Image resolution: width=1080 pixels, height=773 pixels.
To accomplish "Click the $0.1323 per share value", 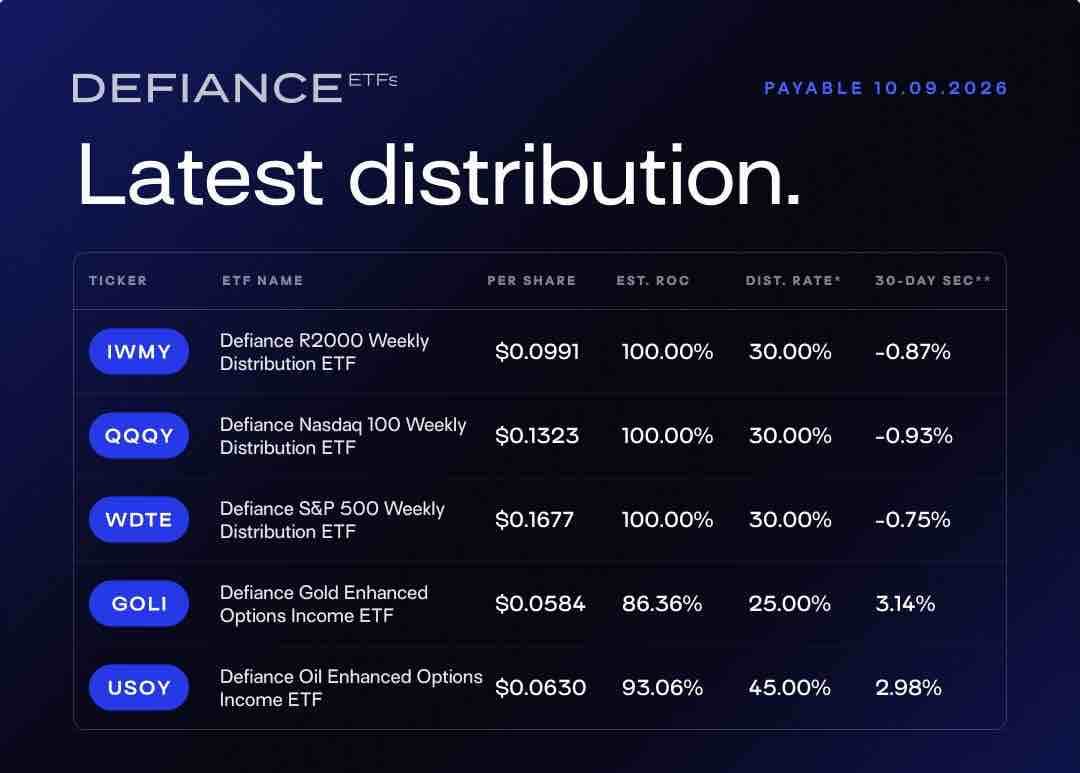I will point(537,435).
